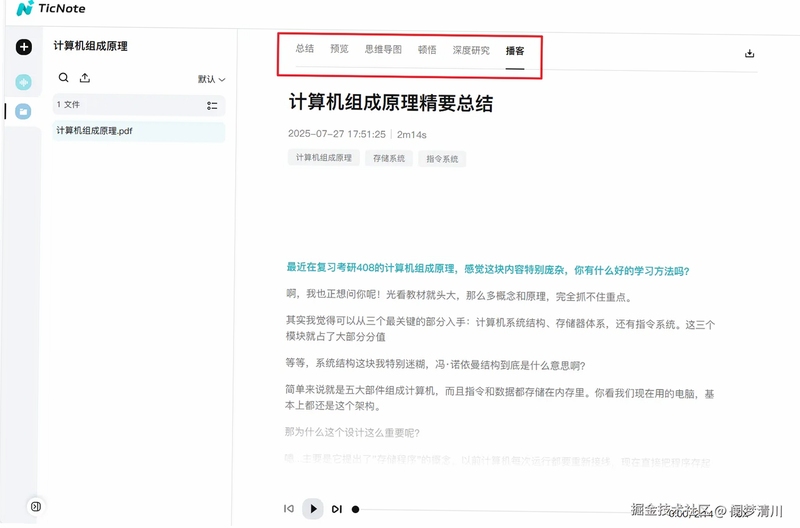Viewport: 800px width, 528px height.
Task: Skip to previous segment
Action: click(x=289, y=509)
